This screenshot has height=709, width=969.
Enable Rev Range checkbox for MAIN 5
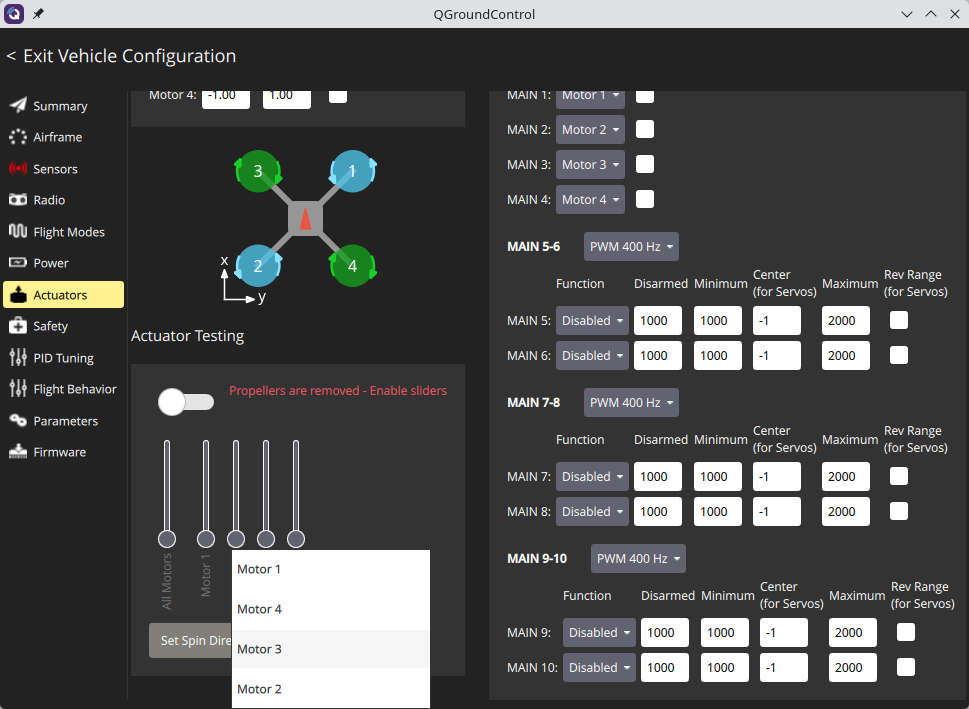(899, 320)
